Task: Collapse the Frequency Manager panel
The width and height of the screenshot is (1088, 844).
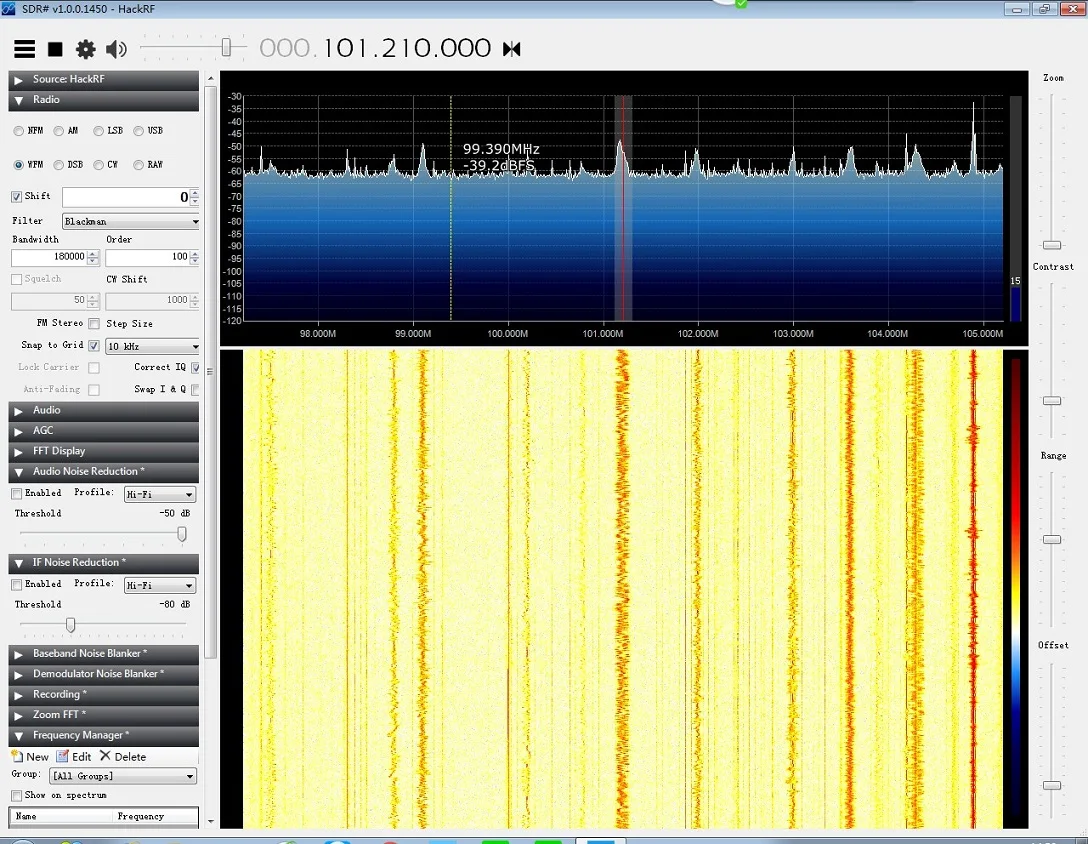Action: tap(103, 736)
